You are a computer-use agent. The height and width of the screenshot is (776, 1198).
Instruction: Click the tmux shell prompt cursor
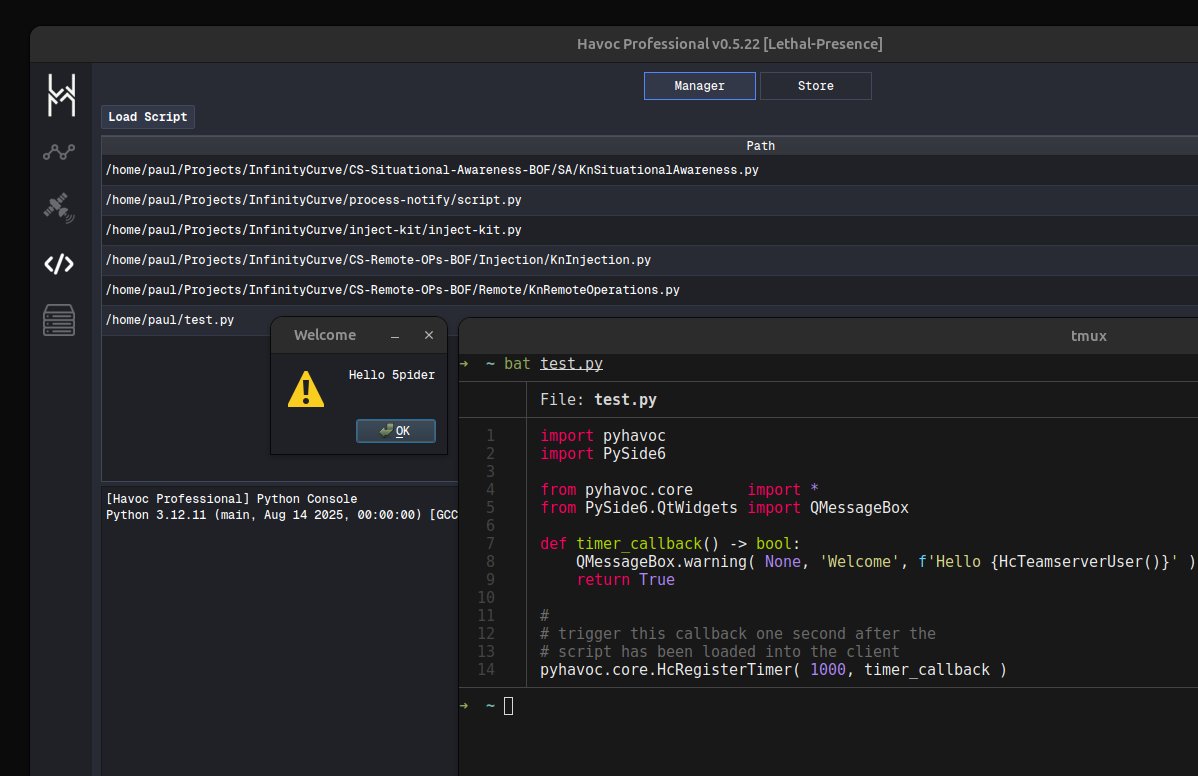tap(509, 706)
